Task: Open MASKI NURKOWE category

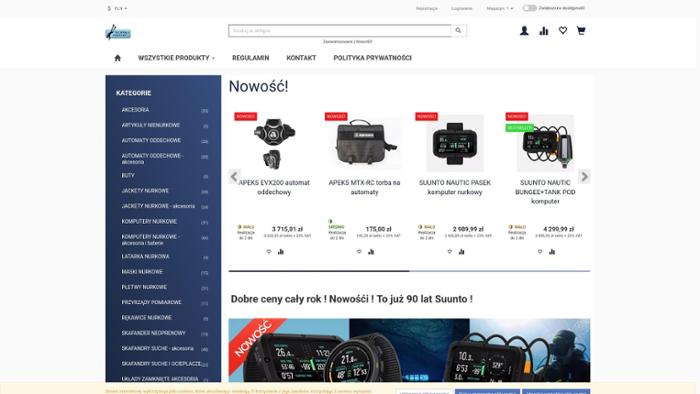Action: [142, 272]
